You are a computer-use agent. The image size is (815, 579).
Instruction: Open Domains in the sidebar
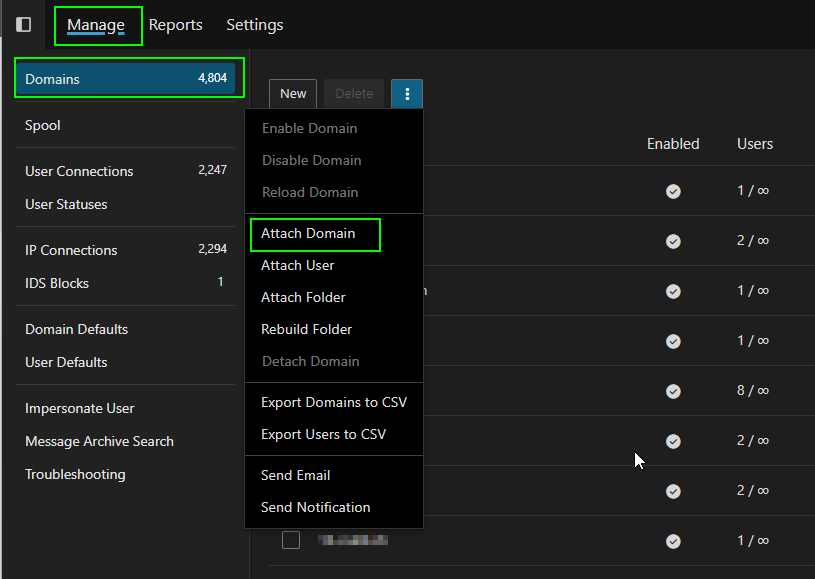pos(125,79)
